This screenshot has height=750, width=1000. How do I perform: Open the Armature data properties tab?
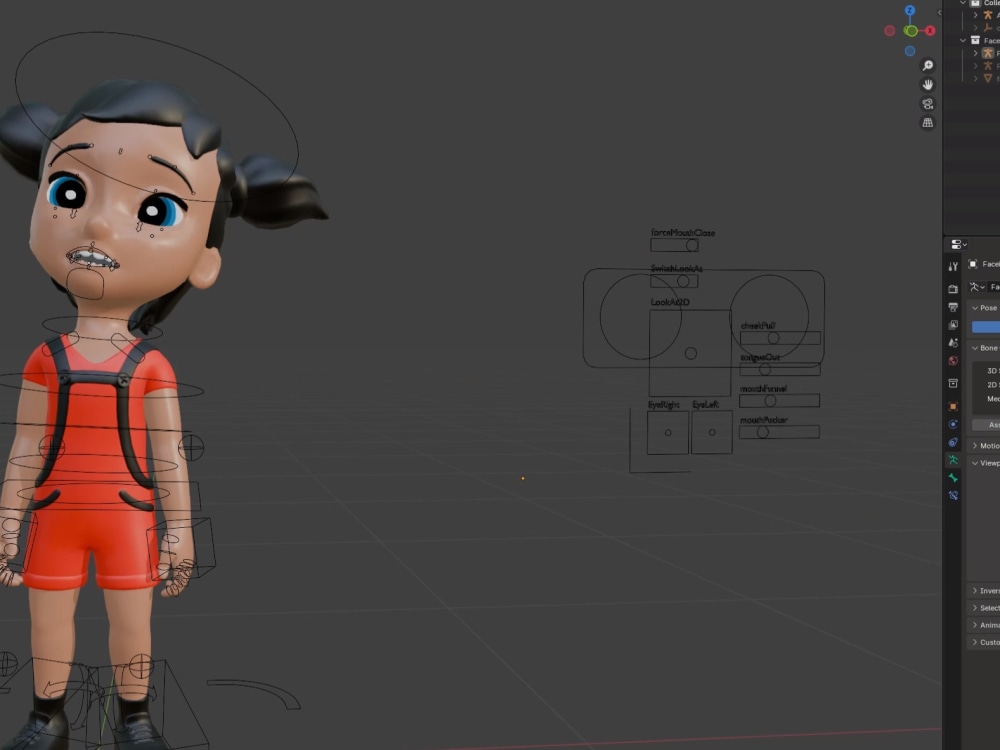point(953,460)
